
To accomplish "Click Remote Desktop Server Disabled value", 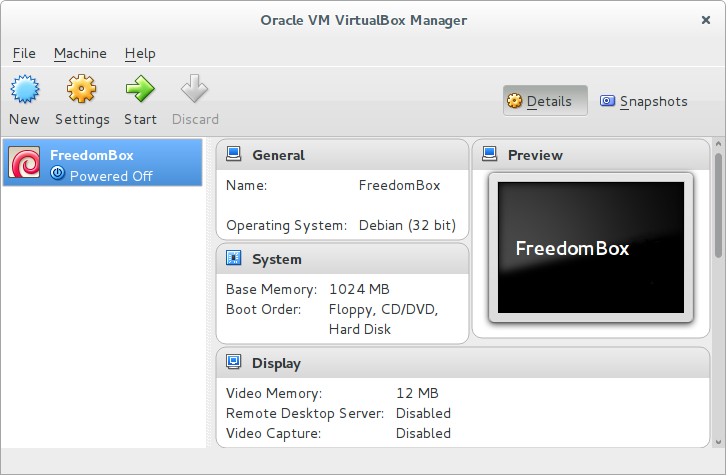I will [x=423, y=413].
